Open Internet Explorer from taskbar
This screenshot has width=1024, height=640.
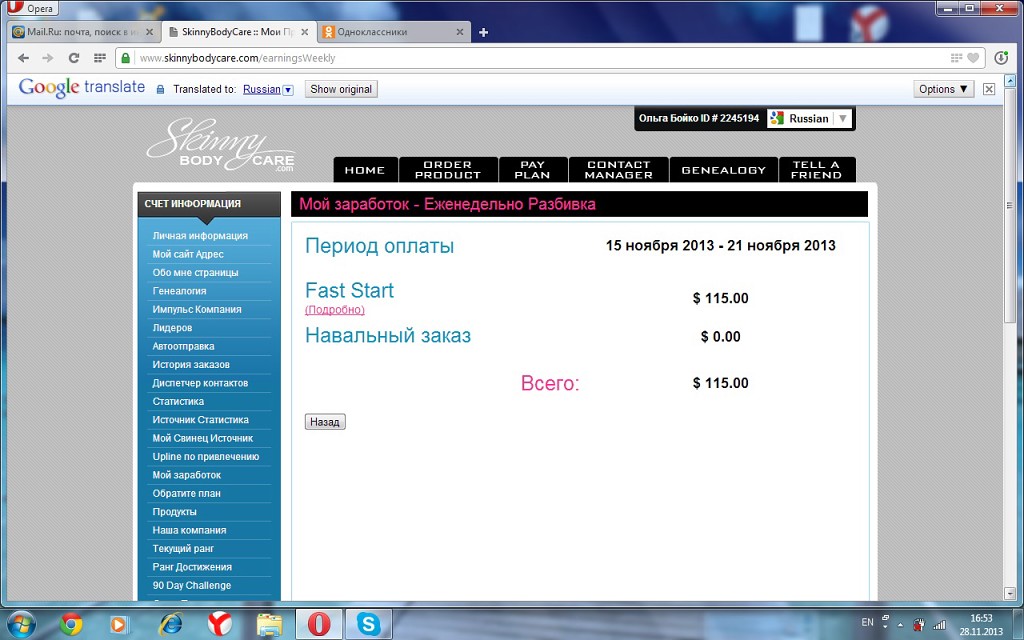point(170,625)
